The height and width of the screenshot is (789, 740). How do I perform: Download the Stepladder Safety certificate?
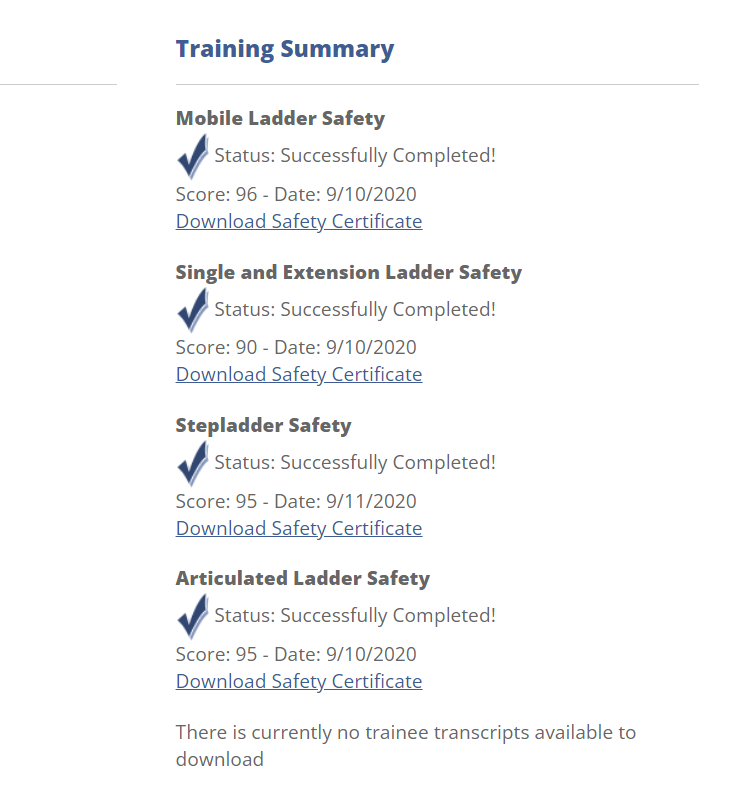(299, 528)
